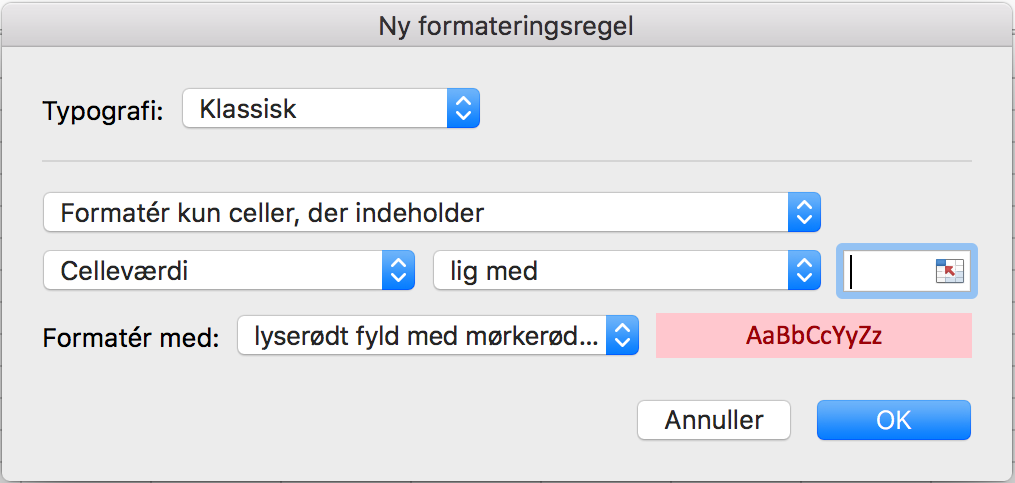
Task: Open the 'Formatér med' format dropdown
Action: (x=438, y=335)
